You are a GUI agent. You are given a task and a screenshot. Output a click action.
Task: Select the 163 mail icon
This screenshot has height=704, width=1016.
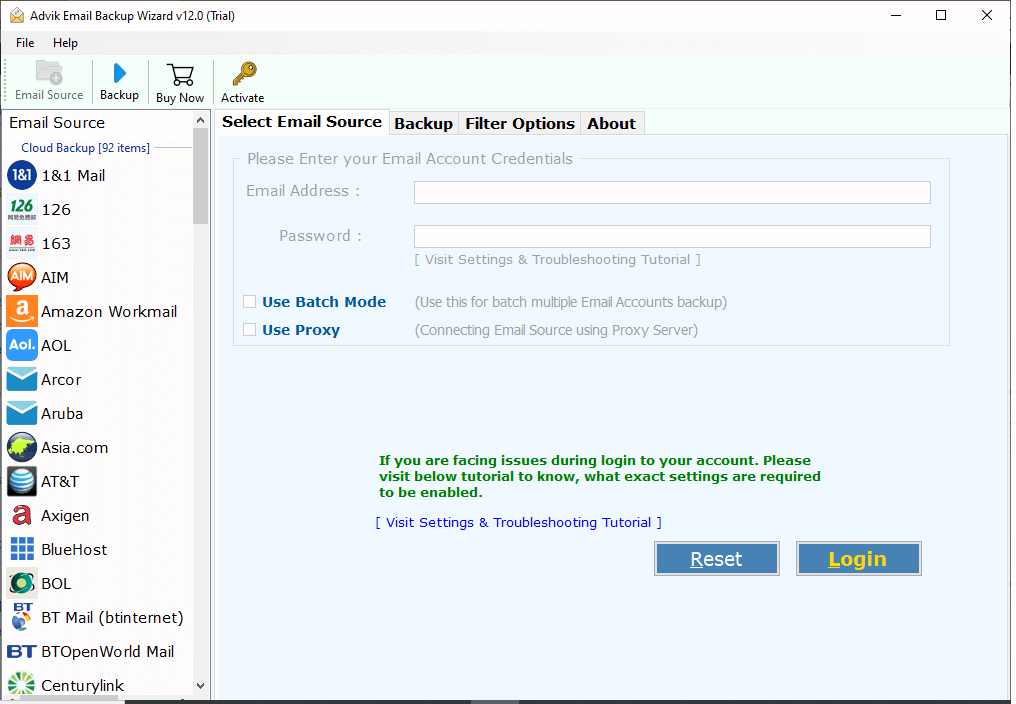tap(22, 243)
